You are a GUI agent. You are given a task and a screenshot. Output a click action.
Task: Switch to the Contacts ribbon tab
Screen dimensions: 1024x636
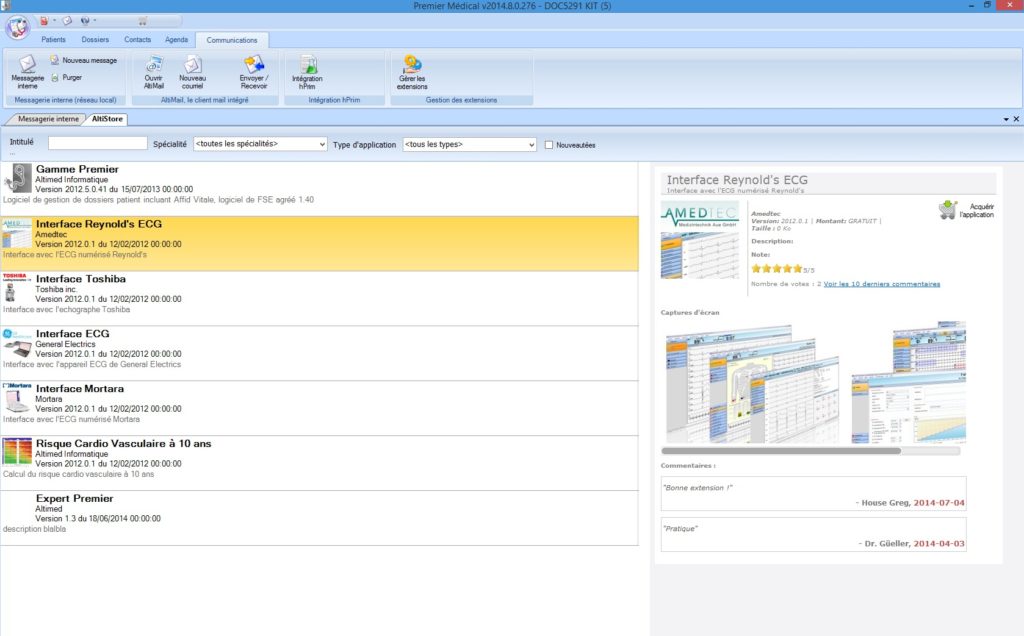point(137,40)
